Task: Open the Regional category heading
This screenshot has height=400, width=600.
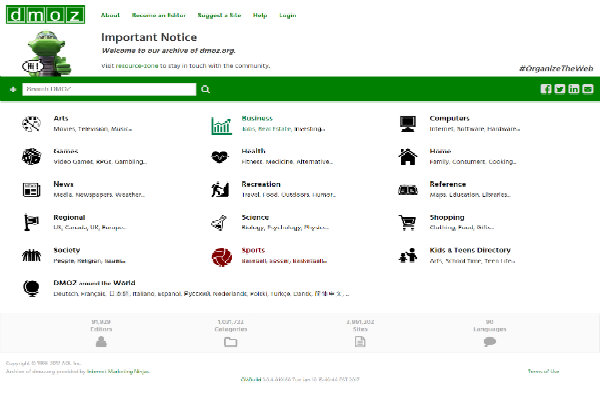Action: 69,217
